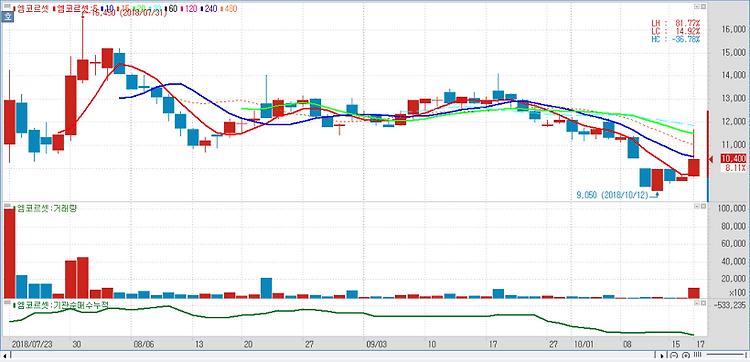Open the 거래량 volume panel menu handle
Viewport: 750px width, 362px height.
tap(7, 207)
